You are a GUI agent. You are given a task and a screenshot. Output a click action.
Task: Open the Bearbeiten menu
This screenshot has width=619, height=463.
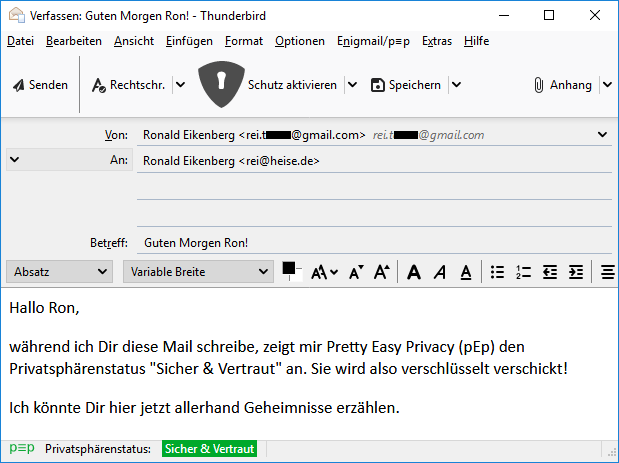point(74,41)
